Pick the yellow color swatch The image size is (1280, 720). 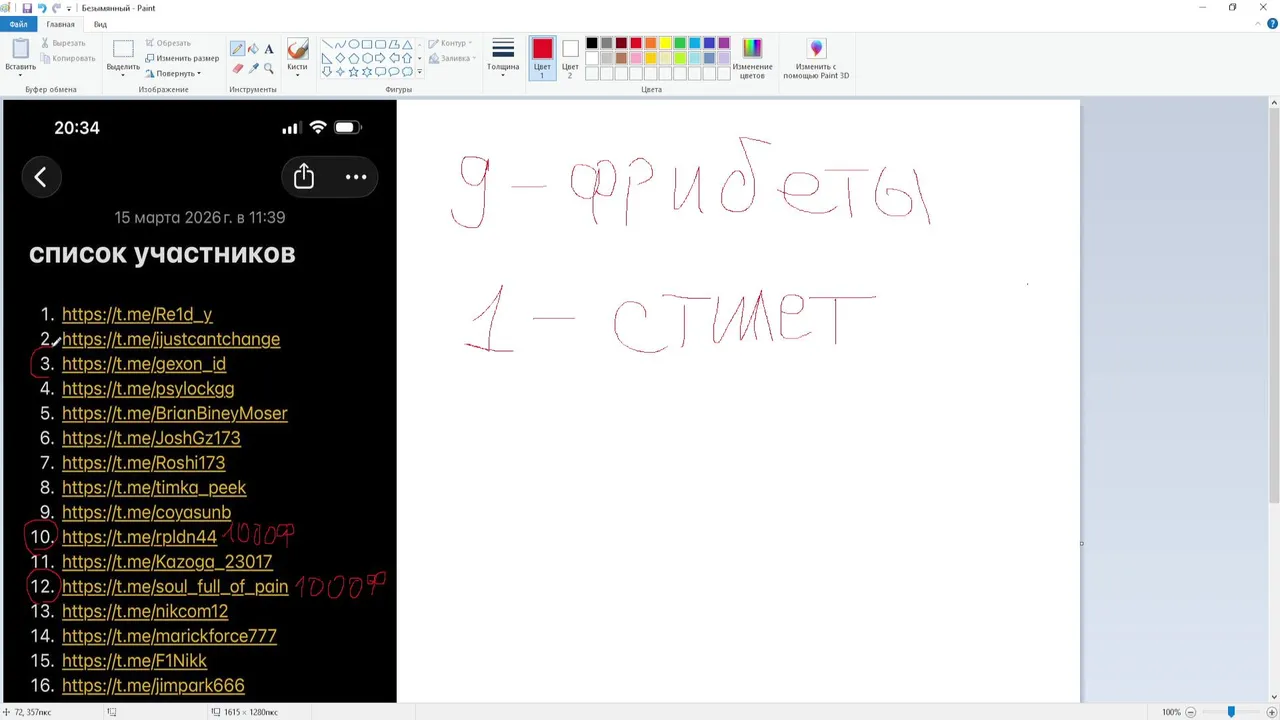click(x=665, y=43)
